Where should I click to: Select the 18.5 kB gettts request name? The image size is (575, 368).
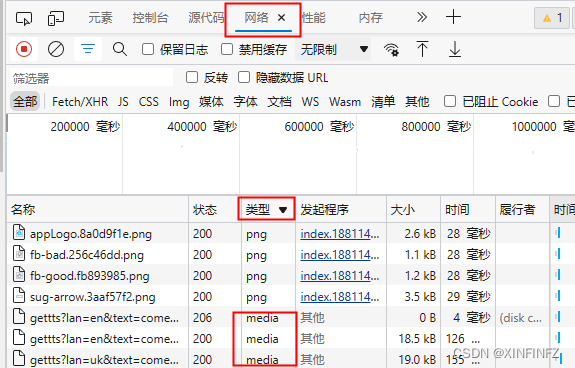[104, 339]
